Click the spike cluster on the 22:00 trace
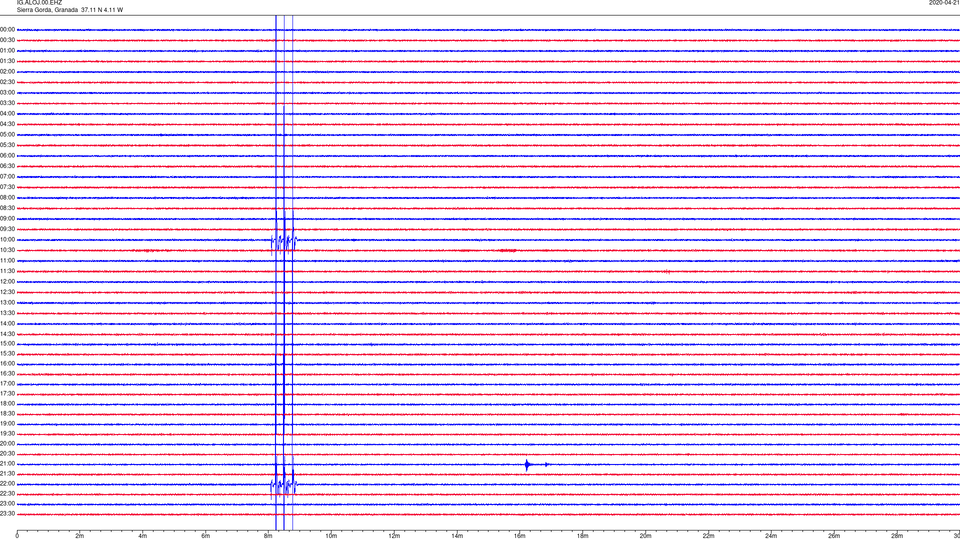The width and height of the screenshot is (960, 540). point(284,486)
